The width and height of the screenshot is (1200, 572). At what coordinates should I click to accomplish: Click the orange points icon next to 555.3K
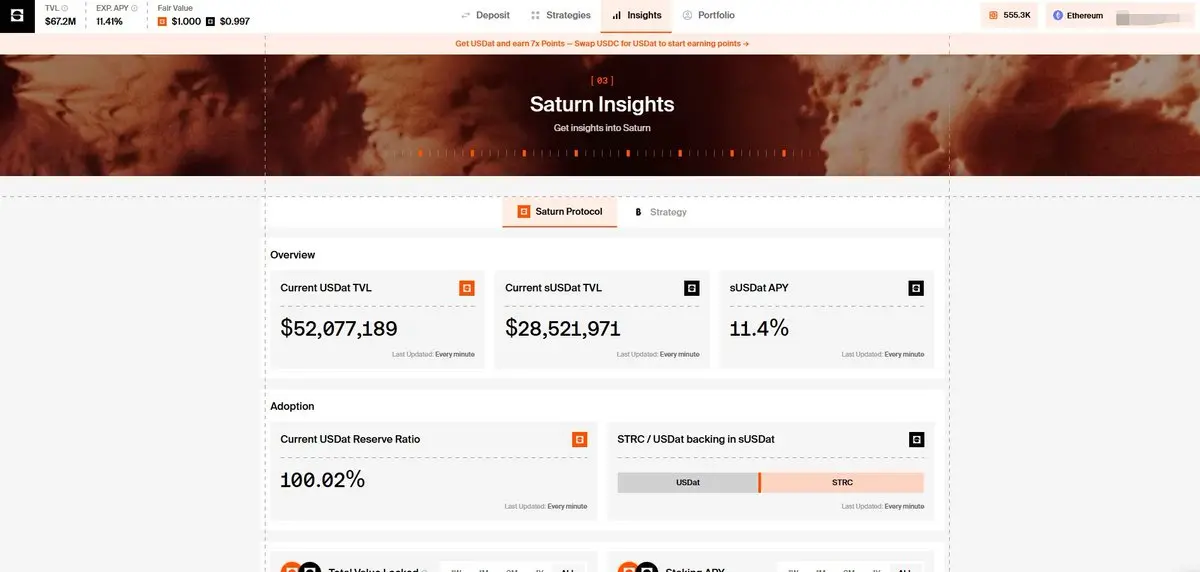point(993,16)
